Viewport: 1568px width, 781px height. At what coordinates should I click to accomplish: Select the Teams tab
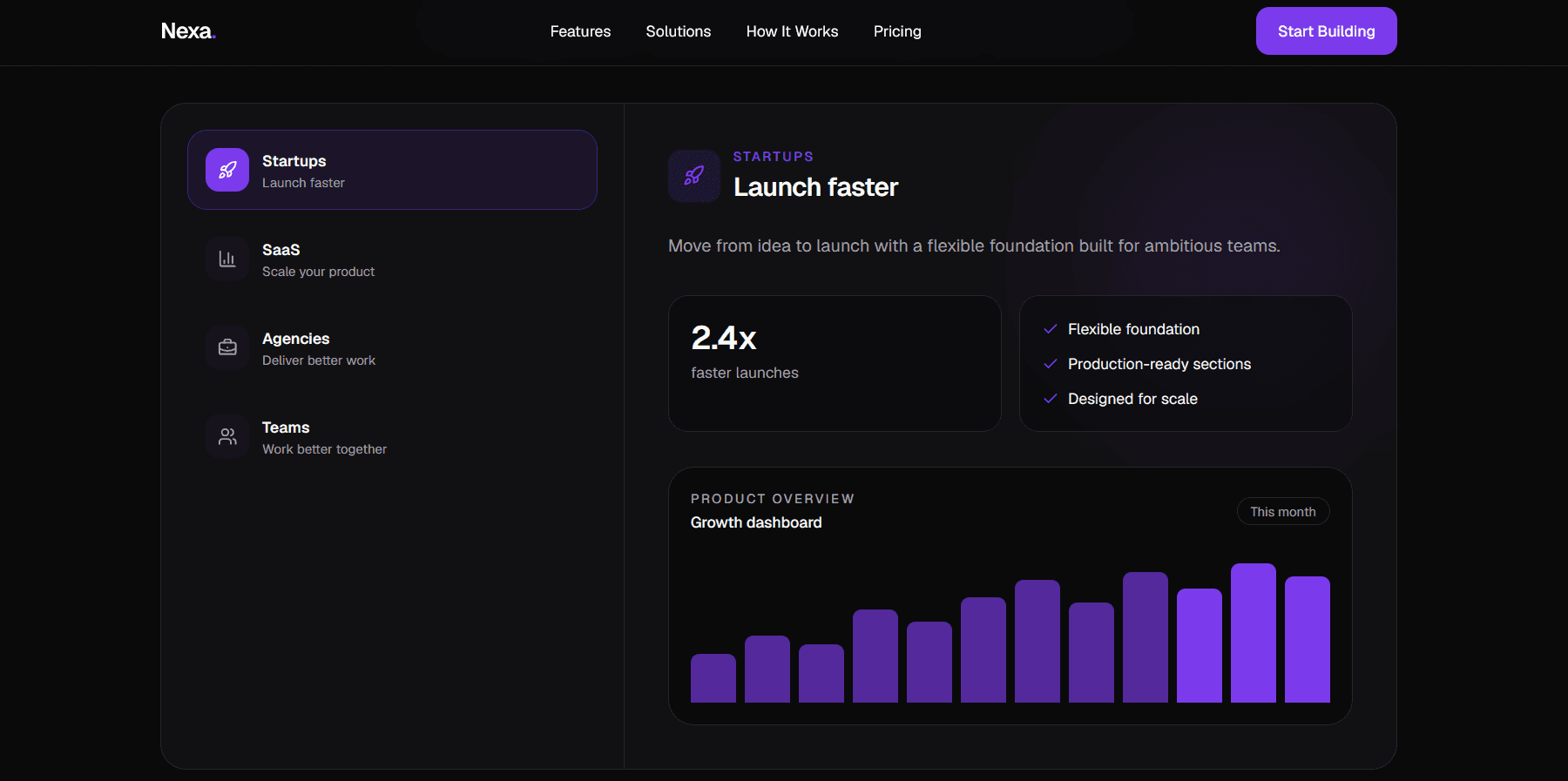[x=392, y=436]
